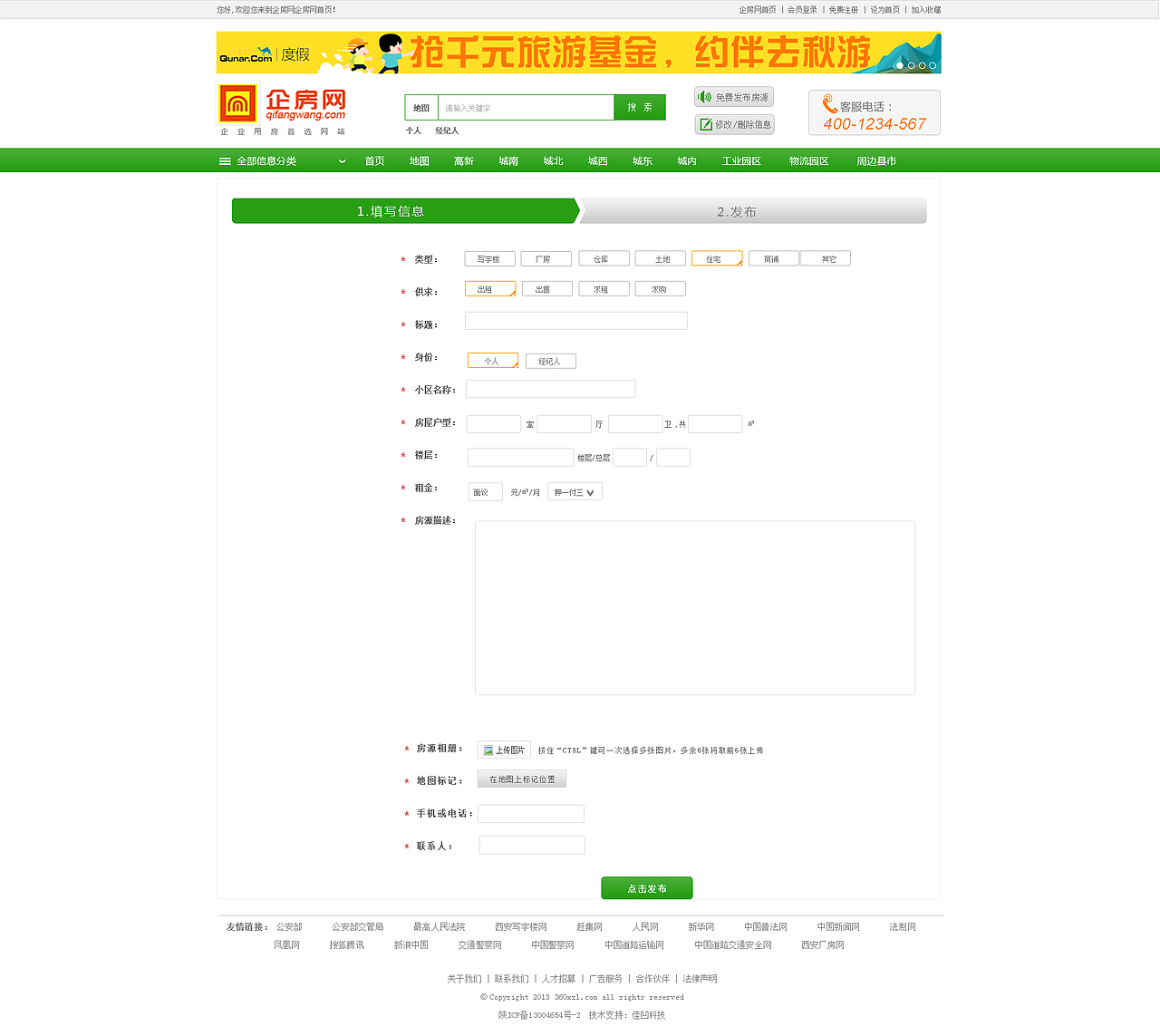Choose 出售 as supply option

pos(547,289)
